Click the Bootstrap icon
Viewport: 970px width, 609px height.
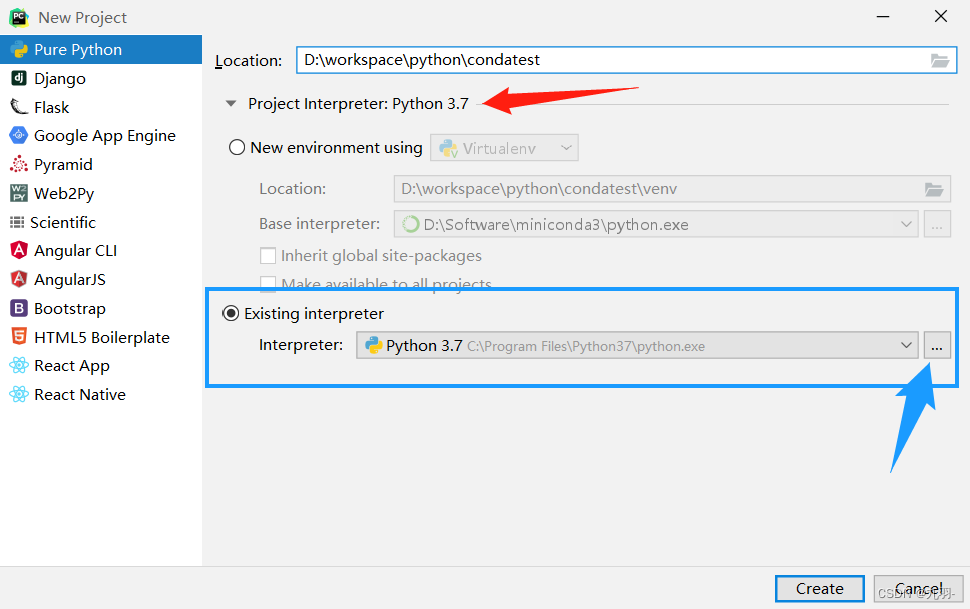tap(19, 308)
